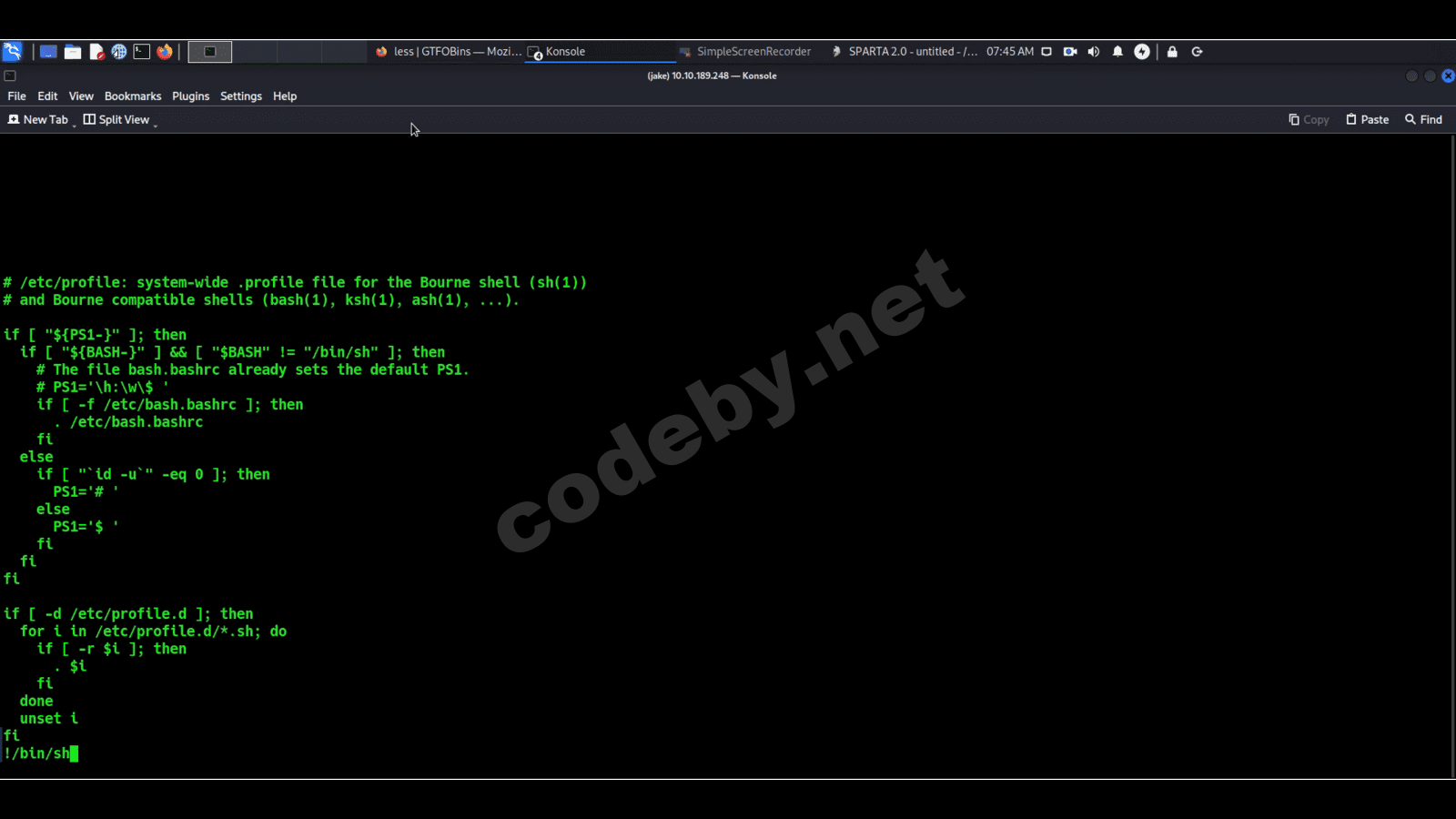Click the 'done' line in terminal
1456x819 pixels.
click(x=36, y=702)
